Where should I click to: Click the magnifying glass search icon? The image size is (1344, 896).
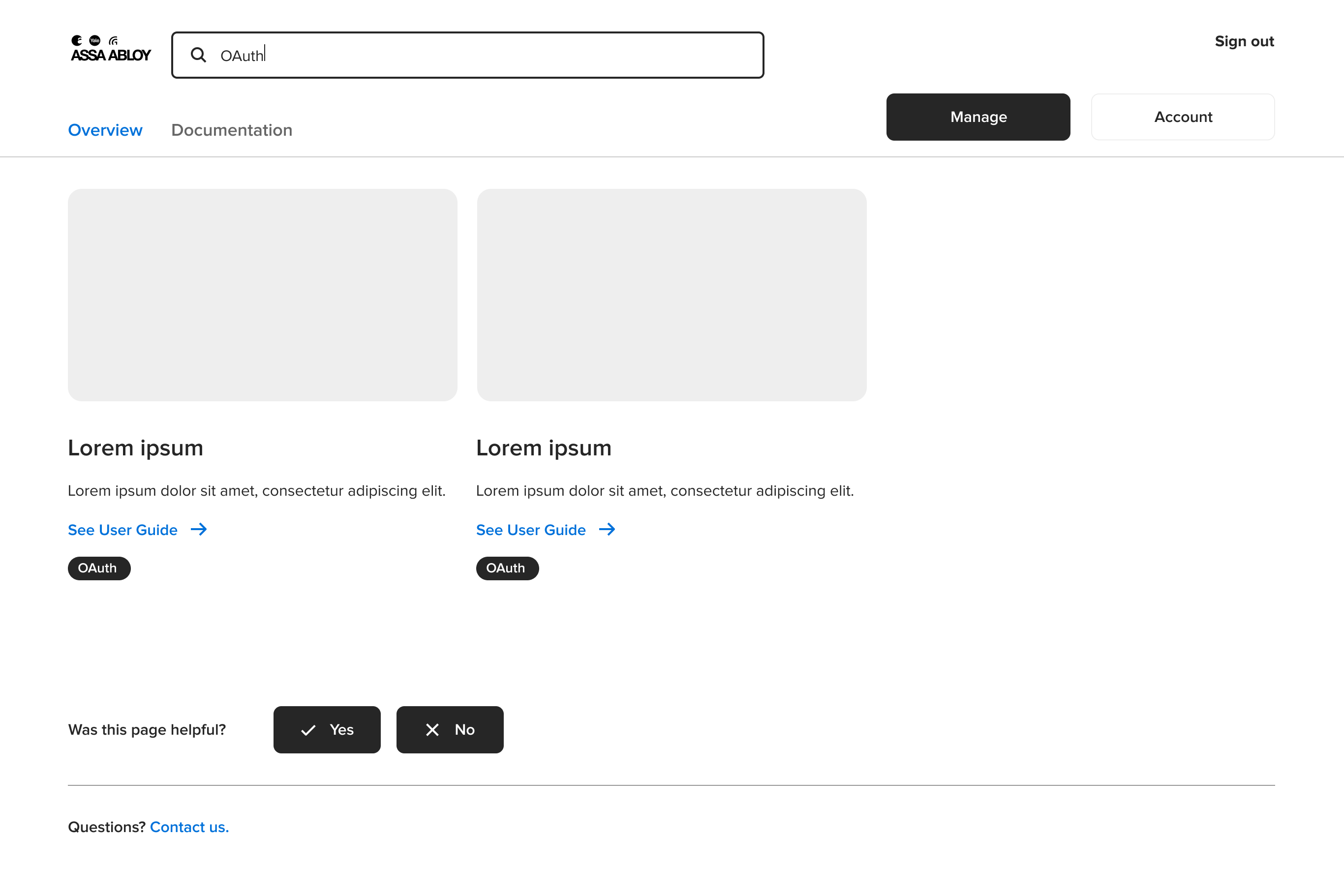[x=198, y=55]
